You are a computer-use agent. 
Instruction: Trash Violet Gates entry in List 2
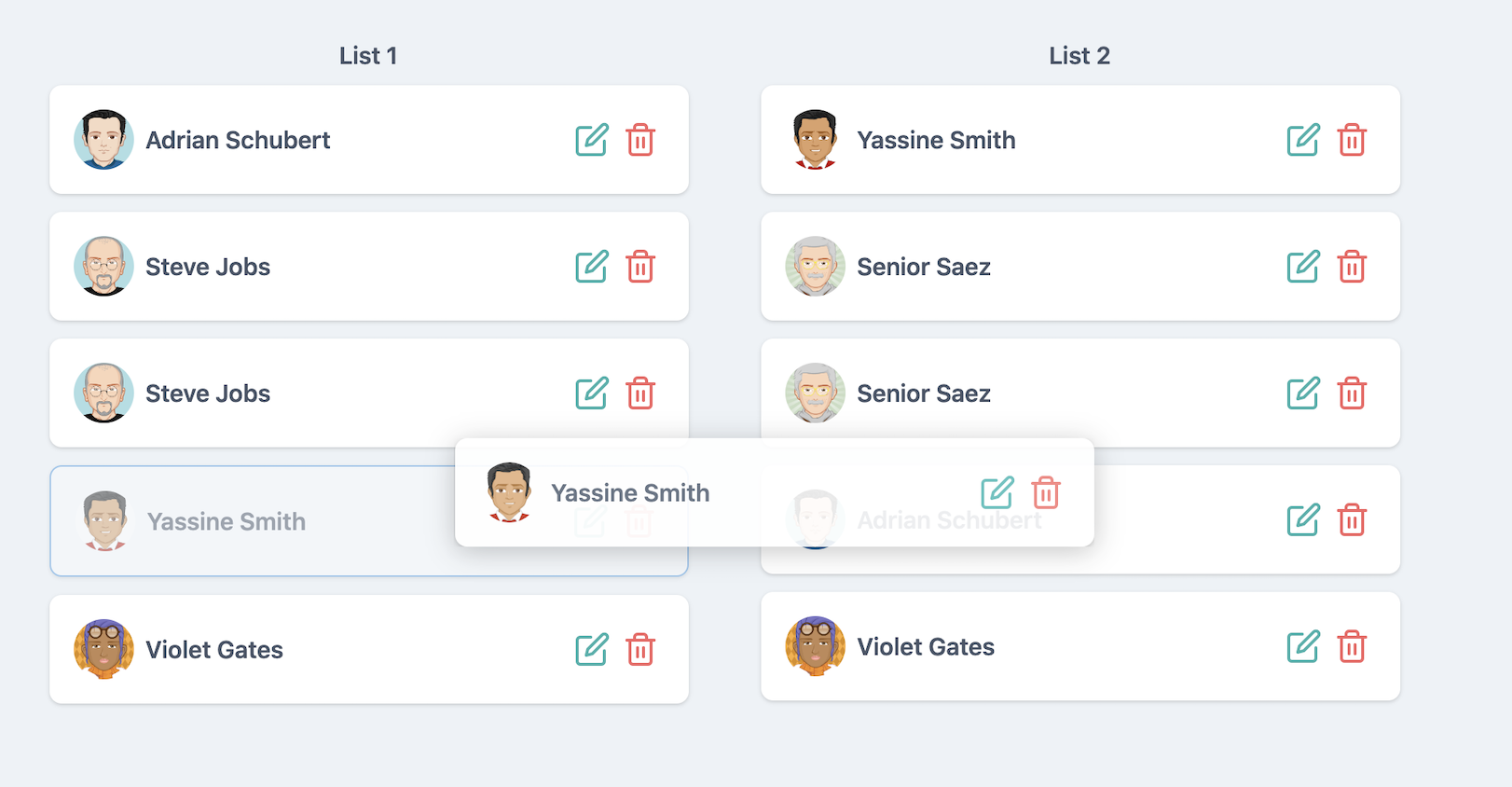(x=1352, y=646)
